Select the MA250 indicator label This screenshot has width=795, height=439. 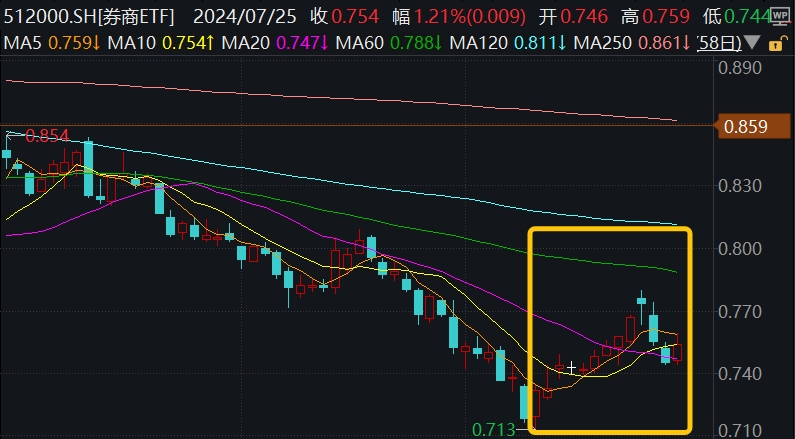600,43
